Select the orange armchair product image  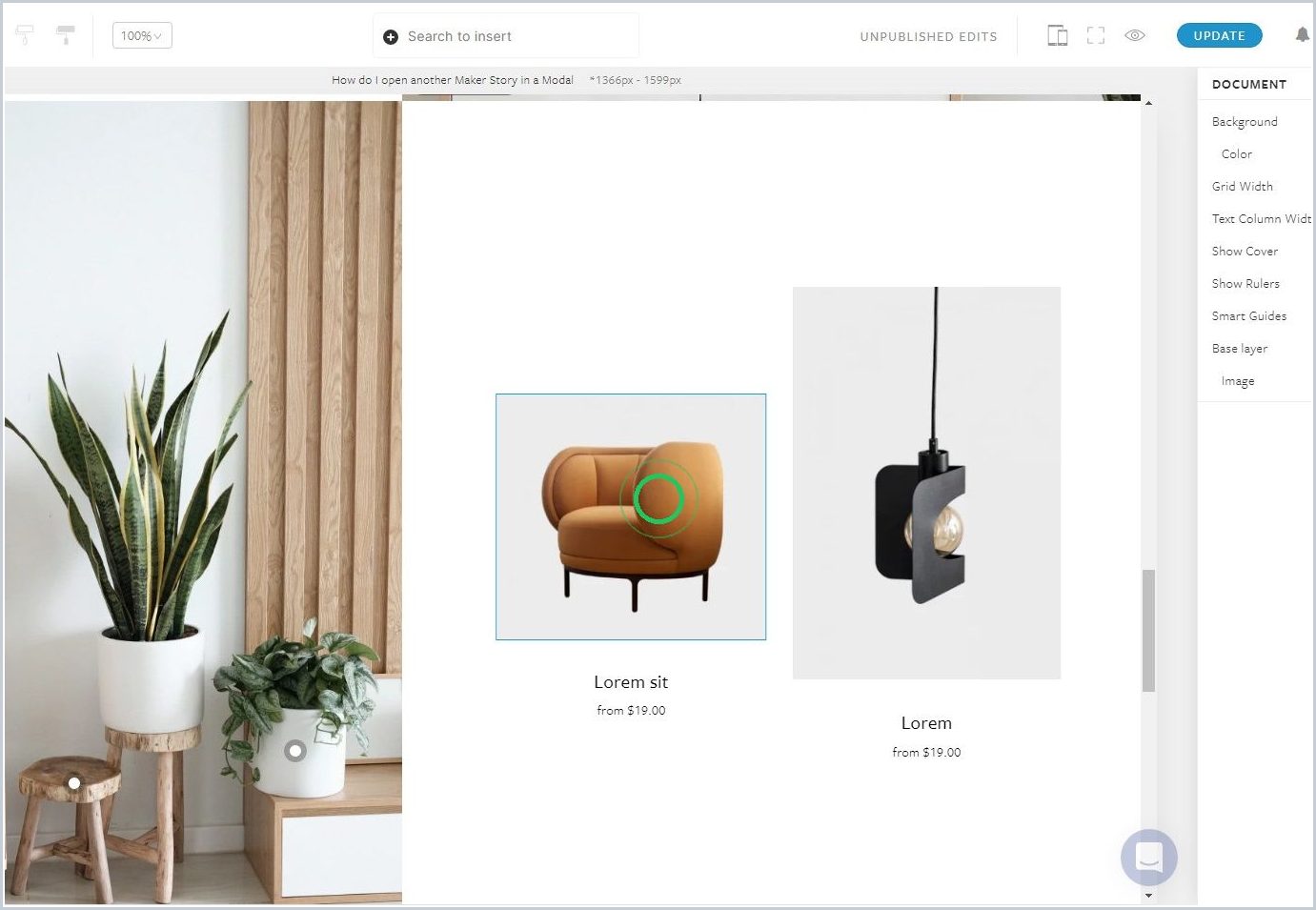(x=631, y=516)
